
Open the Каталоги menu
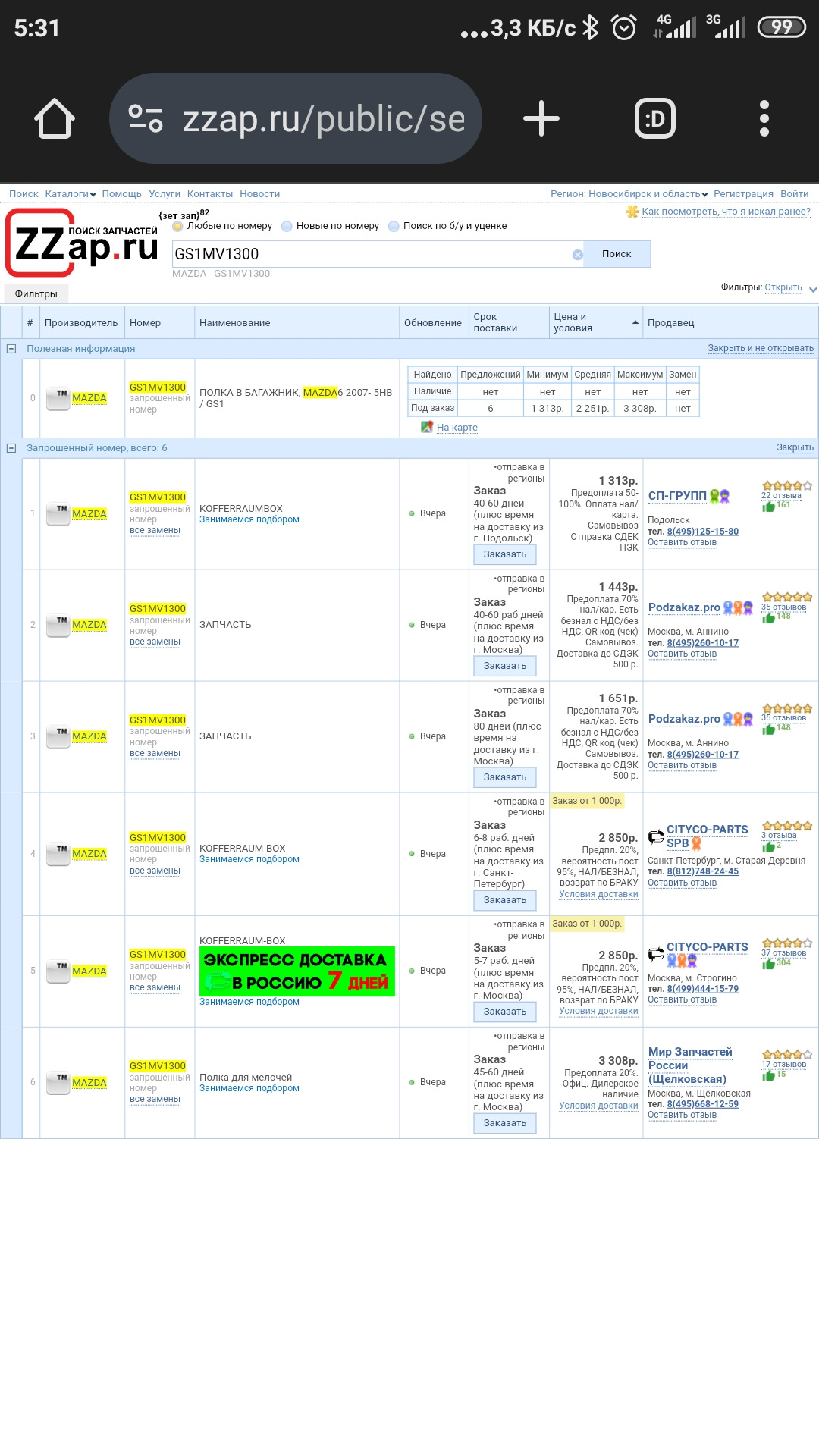pyautogui.click(x=70, y=194)
